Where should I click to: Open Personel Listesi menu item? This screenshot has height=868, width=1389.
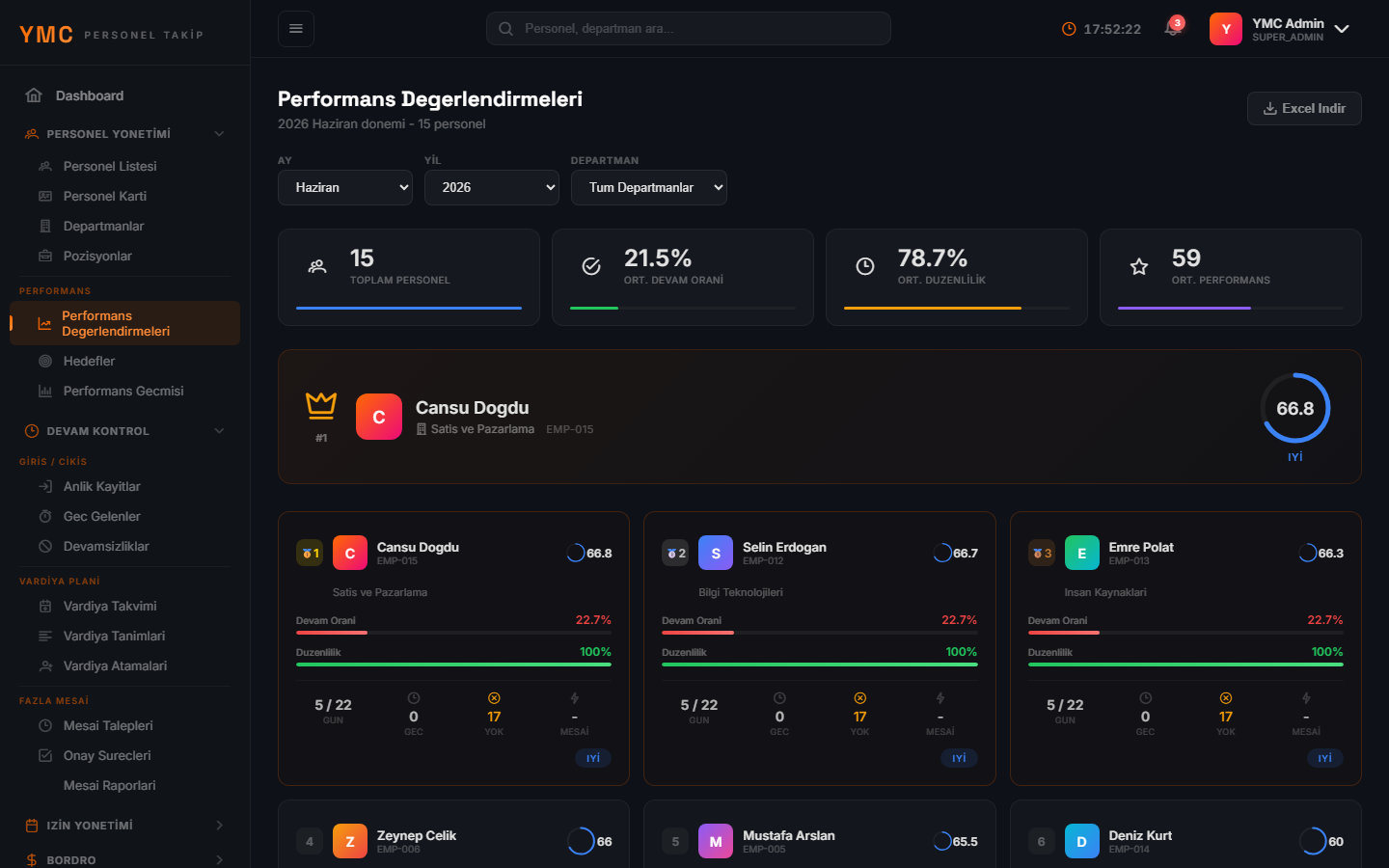point(125,166)
